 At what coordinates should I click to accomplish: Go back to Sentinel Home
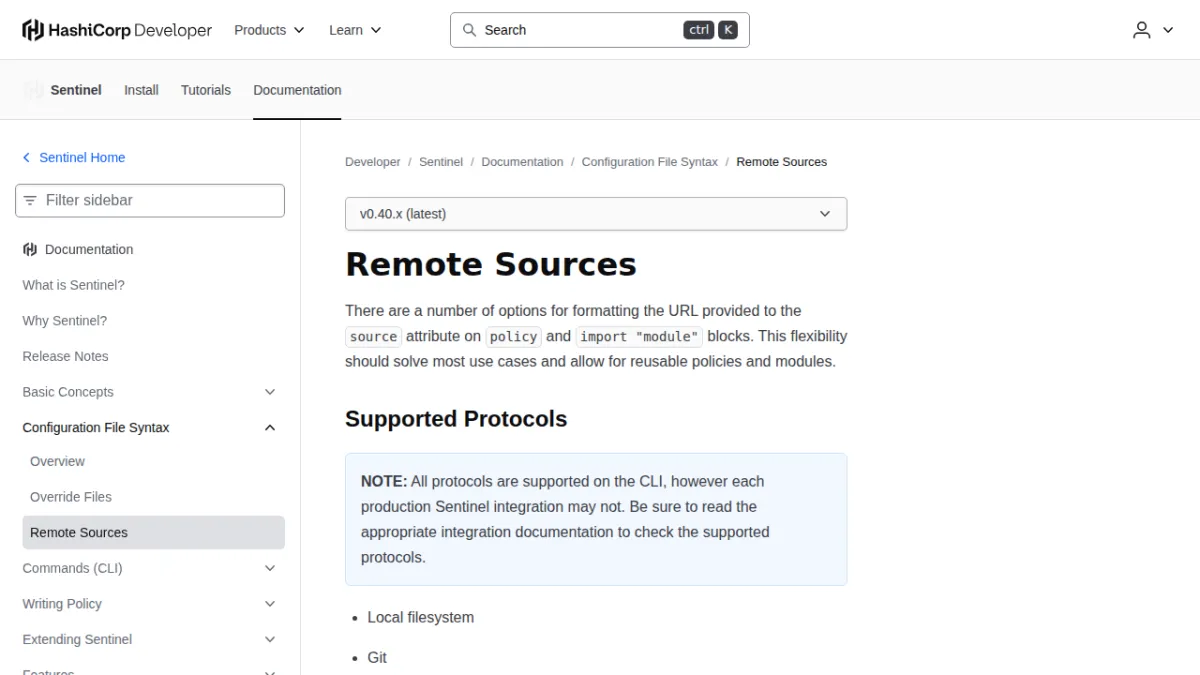point(82,158)
